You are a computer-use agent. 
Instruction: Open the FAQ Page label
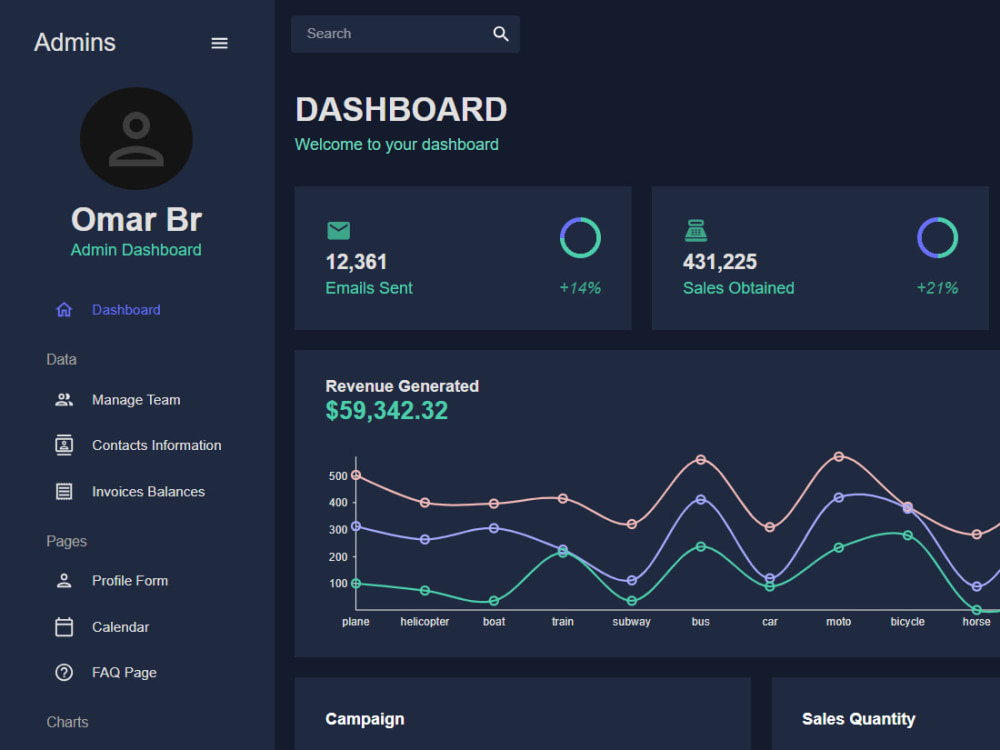(x=124, y=673)
